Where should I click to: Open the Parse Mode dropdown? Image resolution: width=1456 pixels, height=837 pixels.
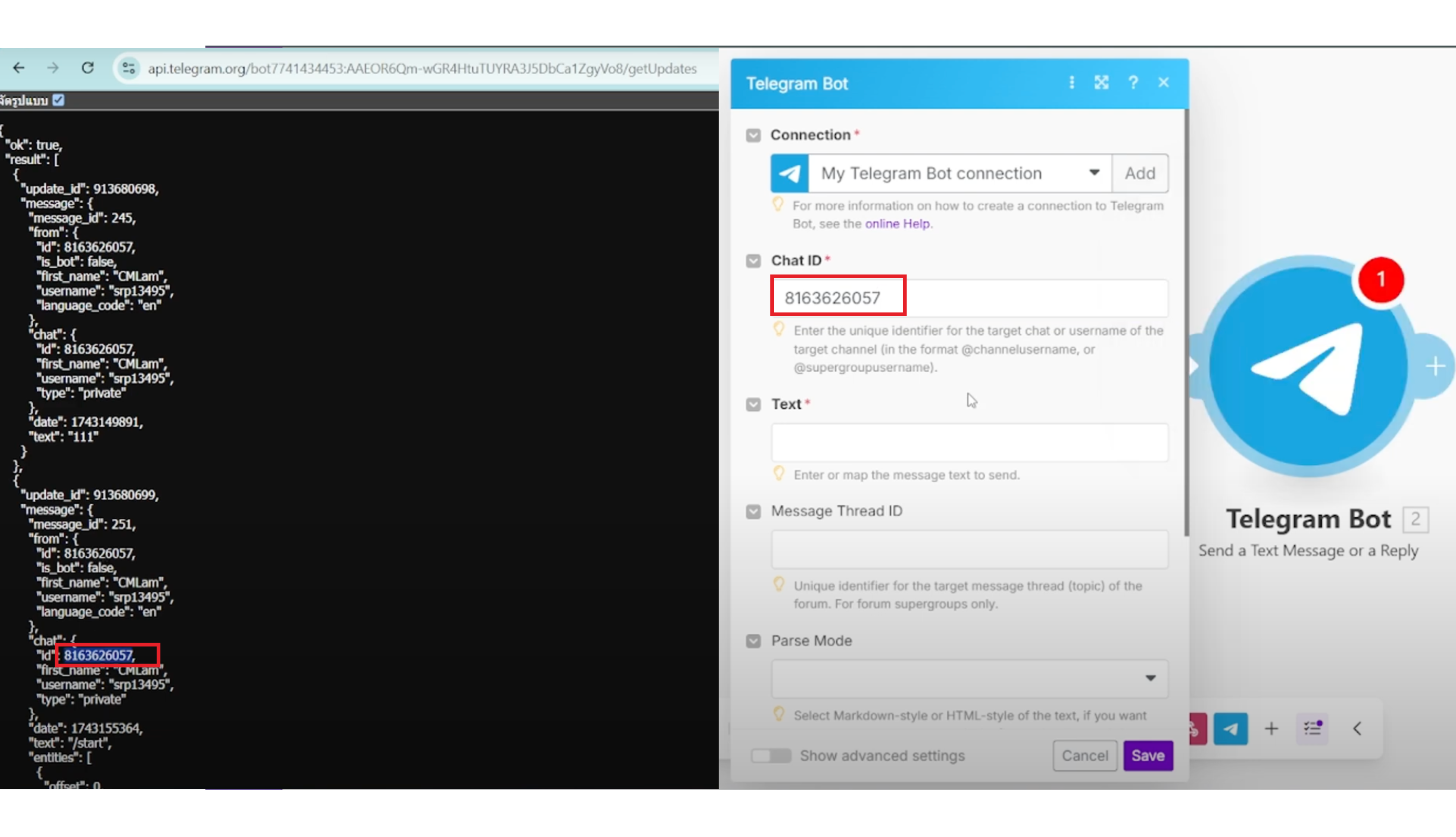[969, 678]
